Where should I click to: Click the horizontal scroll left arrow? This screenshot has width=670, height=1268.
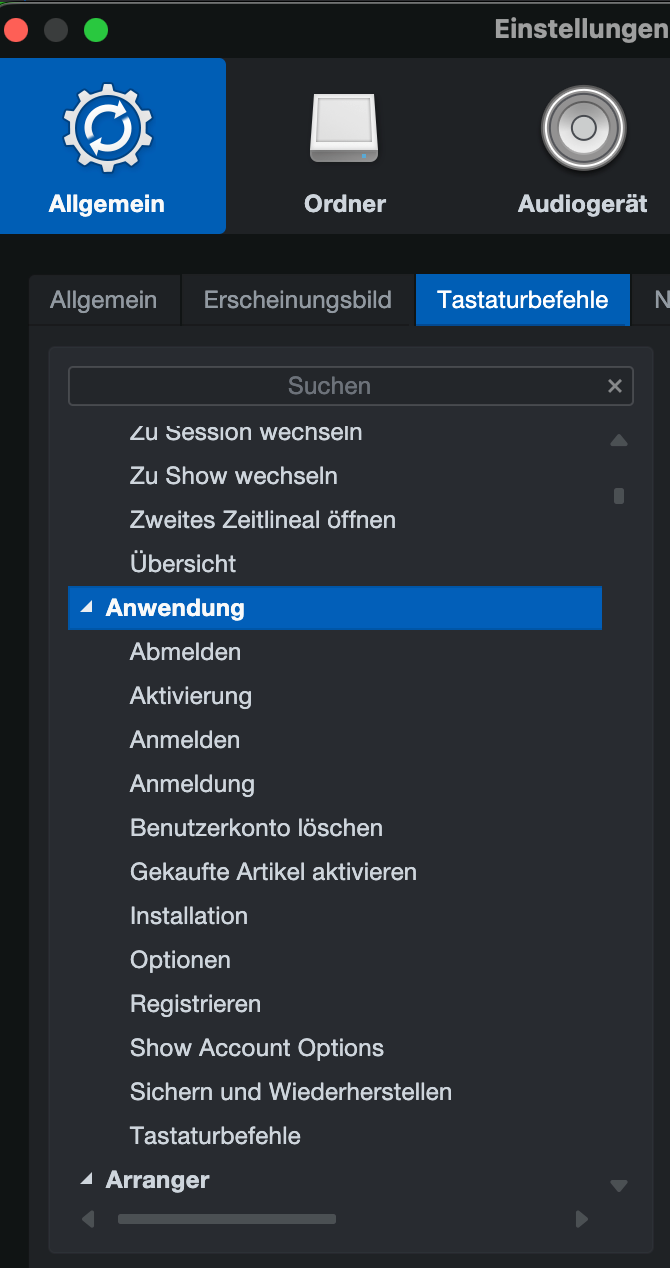point(88,1219)
